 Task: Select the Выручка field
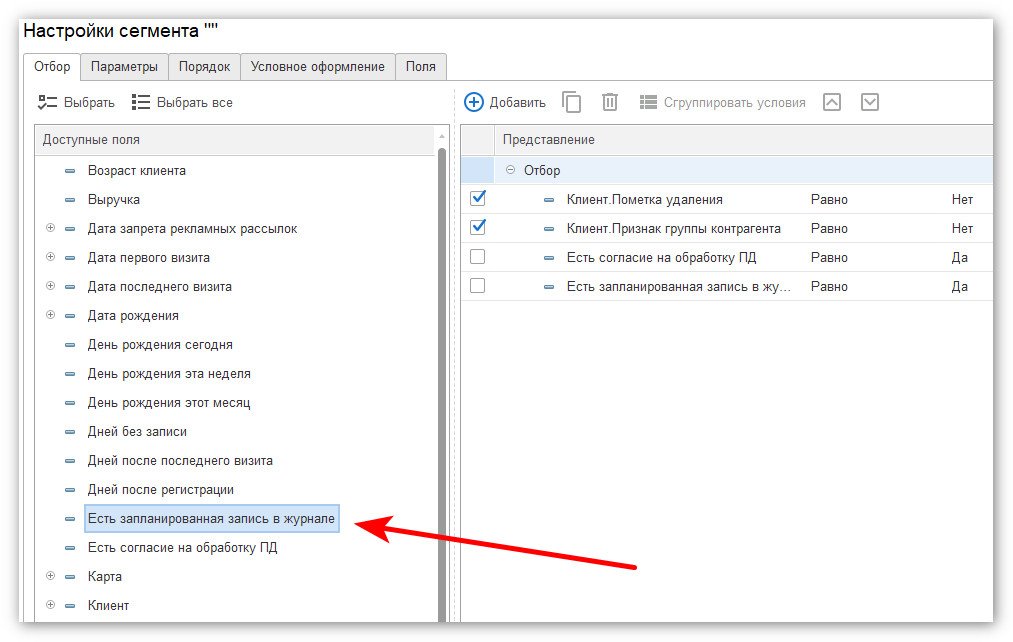[114, 200]
